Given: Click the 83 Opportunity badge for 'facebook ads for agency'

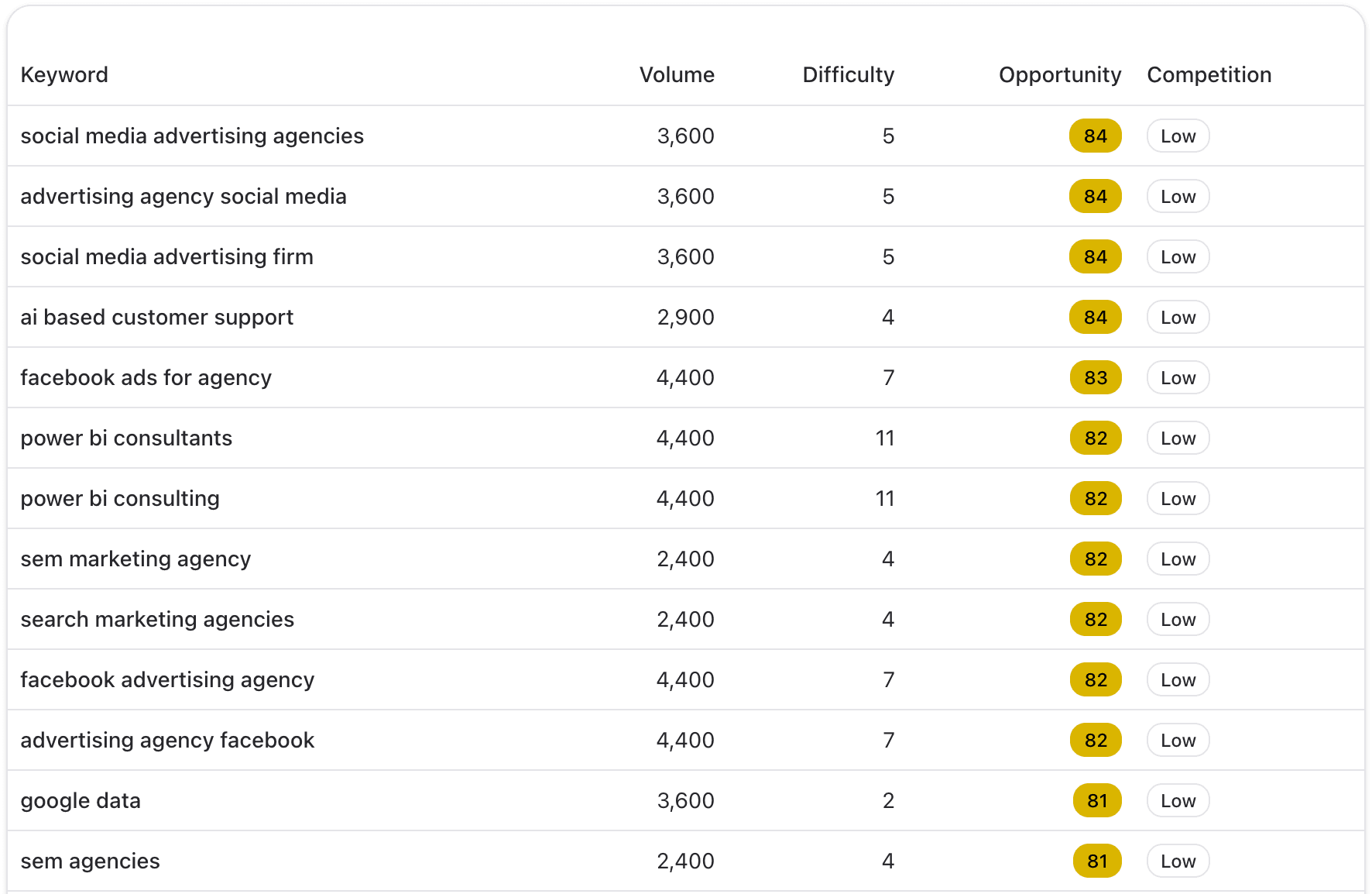Looking at the screenshot, I should pyautogui.click(x=1095, y=377).
